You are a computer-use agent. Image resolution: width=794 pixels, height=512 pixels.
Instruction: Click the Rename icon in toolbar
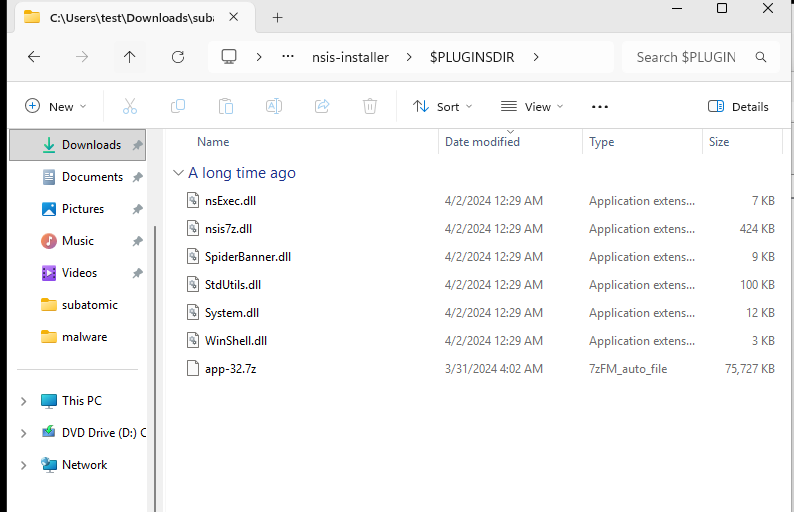[274, 106]
